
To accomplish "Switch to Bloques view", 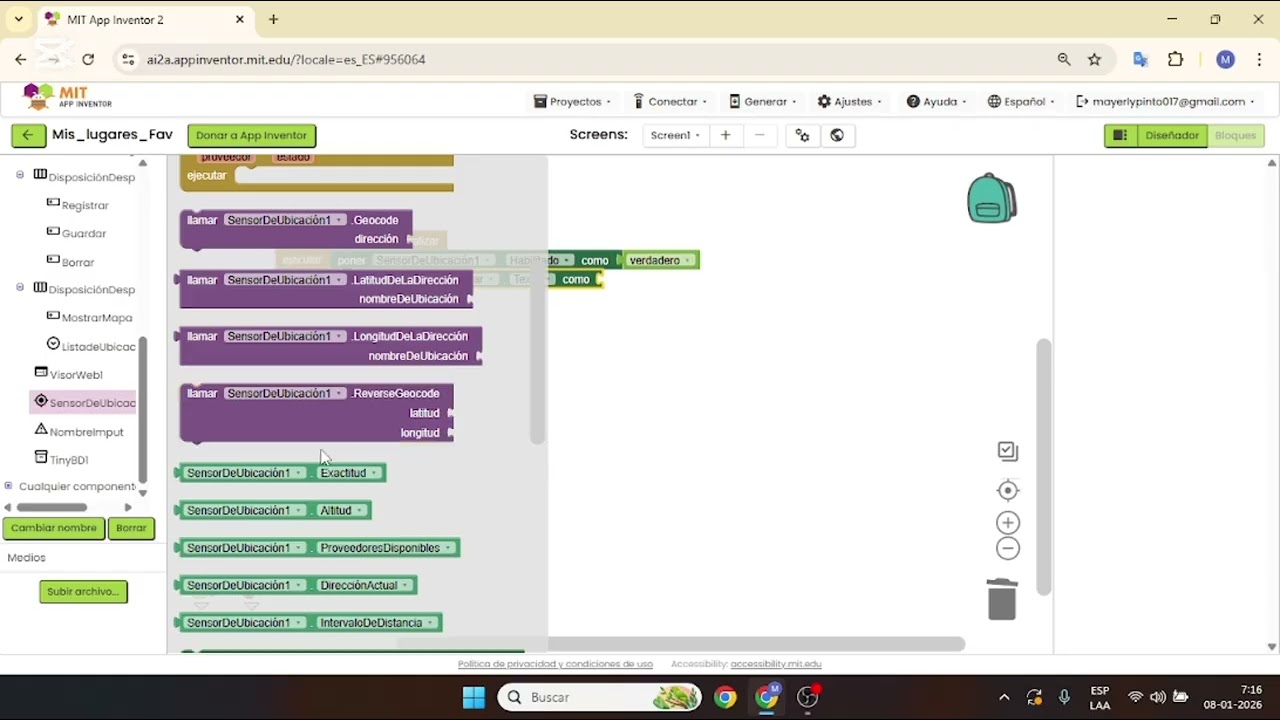I will 1235,135.
